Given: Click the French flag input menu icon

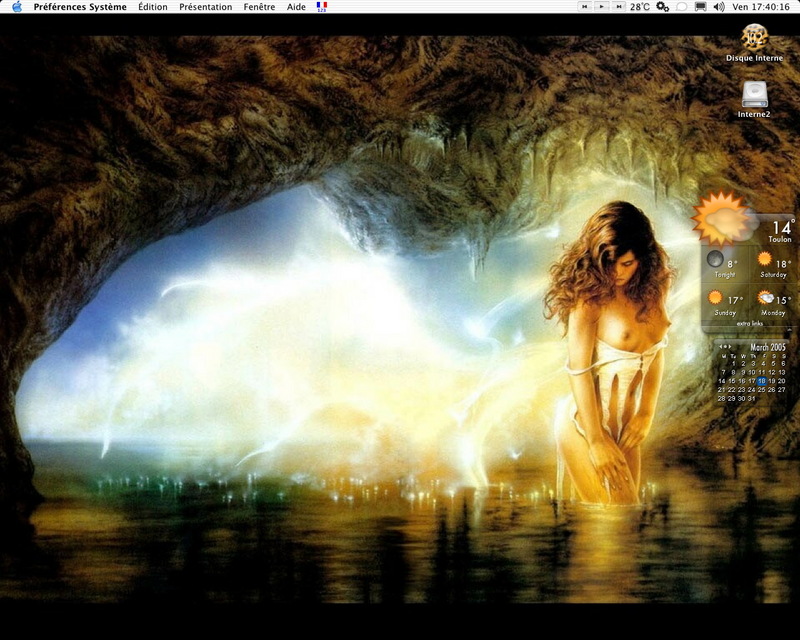Looking at the screenshot, I should (321, 7).
